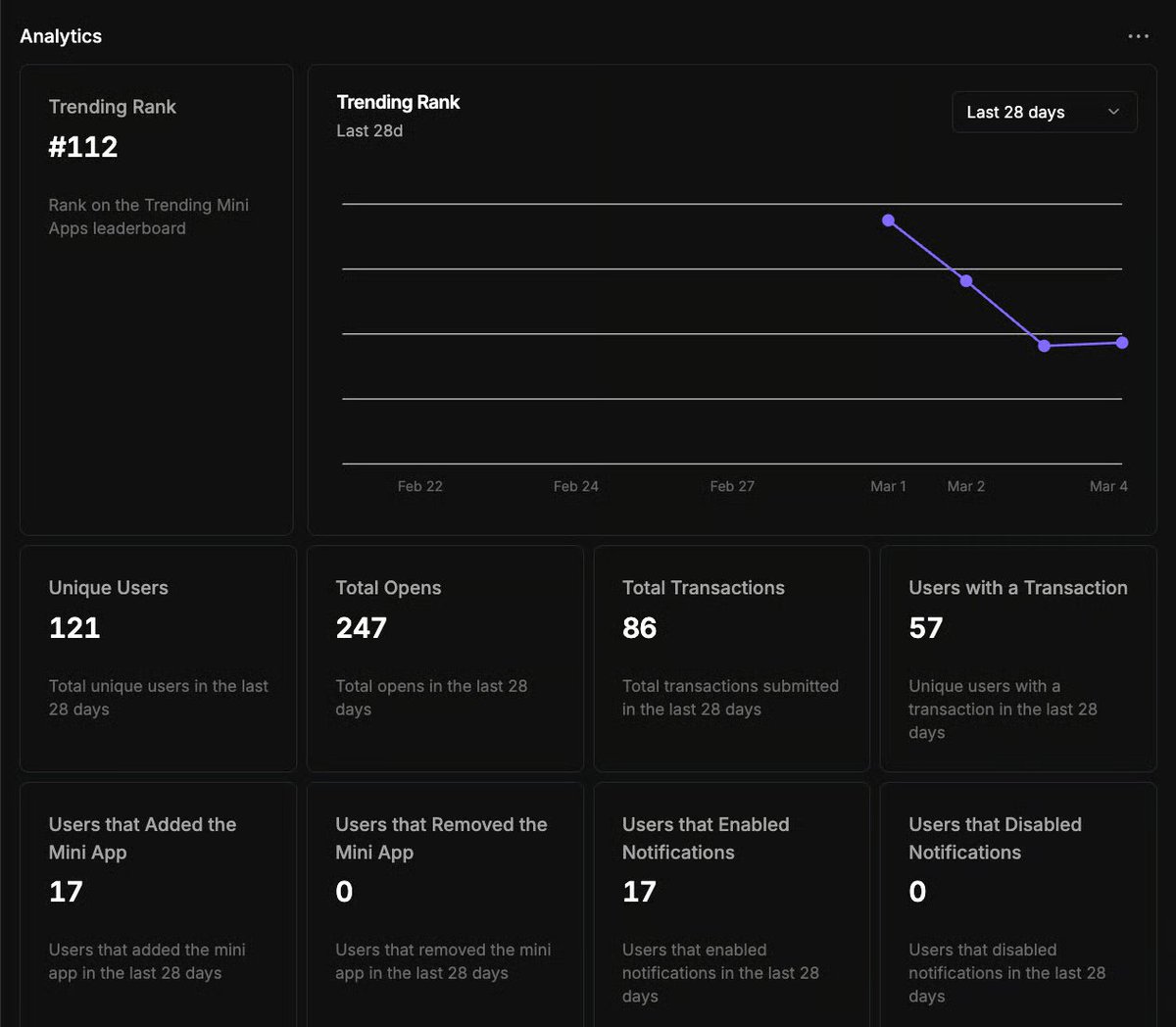
Task: Click the Trending Rank chart title
Action: coord(398,103)
